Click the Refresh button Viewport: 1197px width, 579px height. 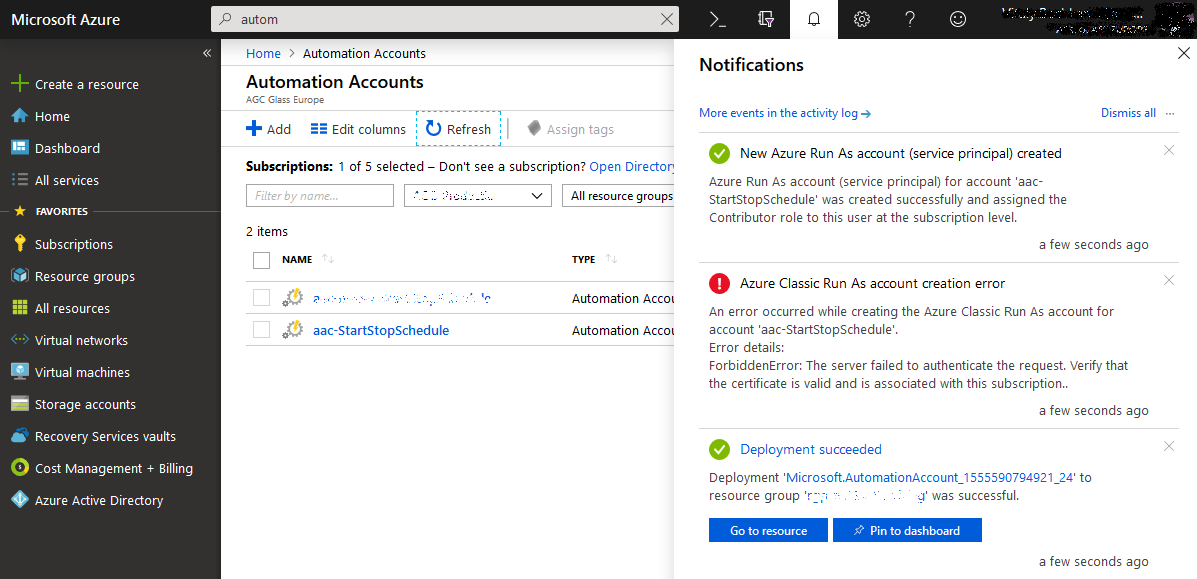tap(458, 128)
